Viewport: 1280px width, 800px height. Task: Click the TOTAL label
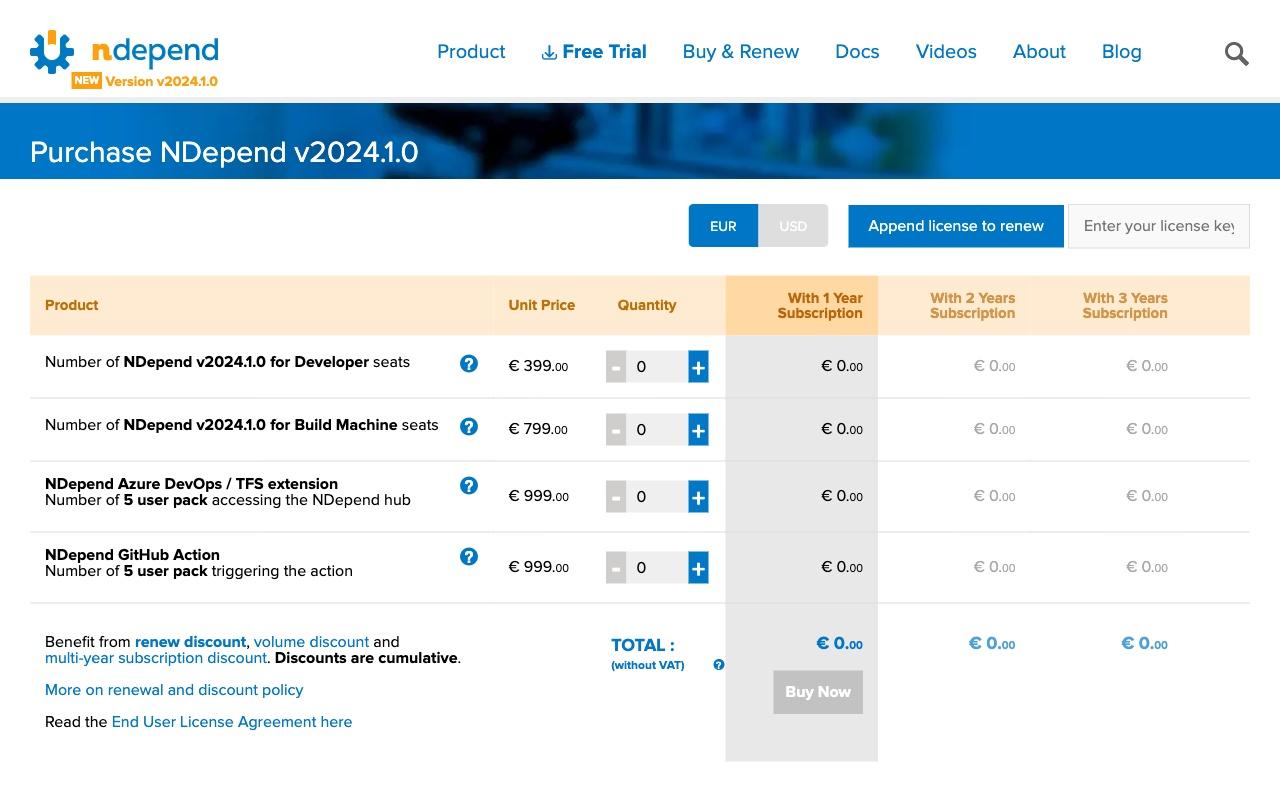coord(643,645)
